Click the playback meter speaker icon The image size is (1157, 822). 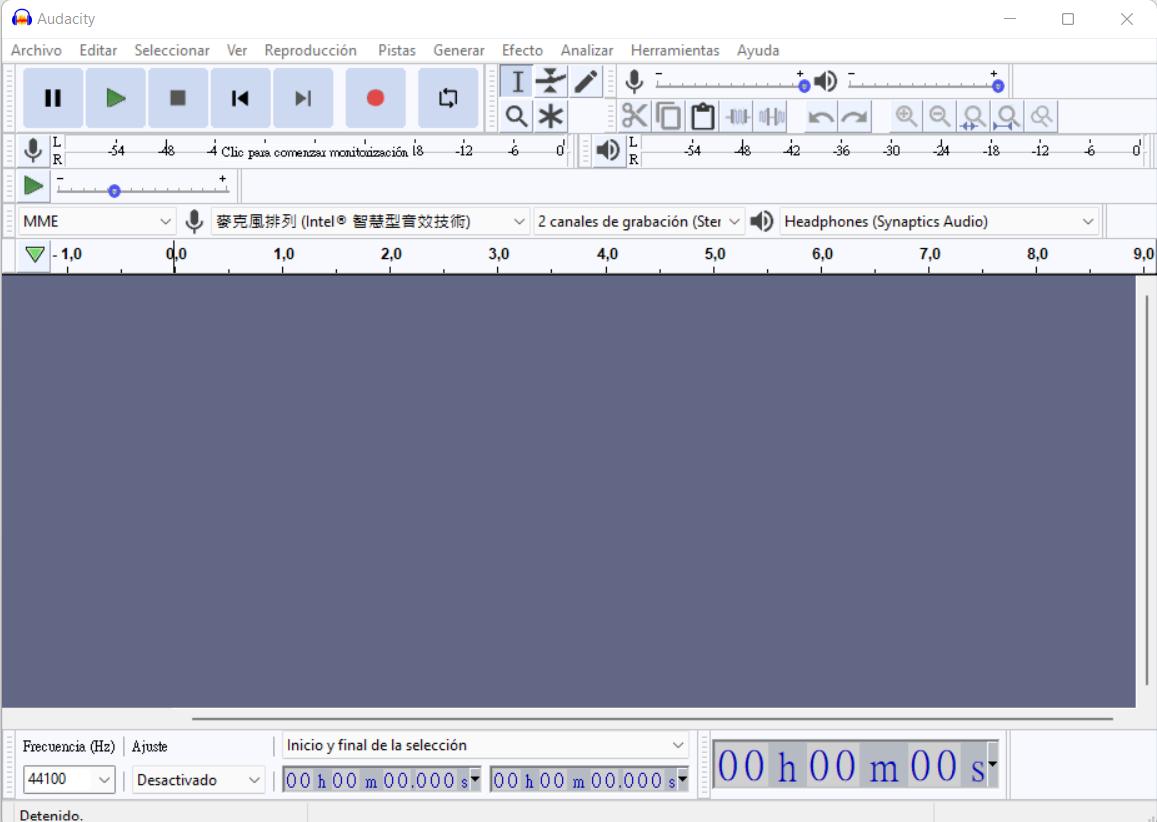(x=608, y=151)
